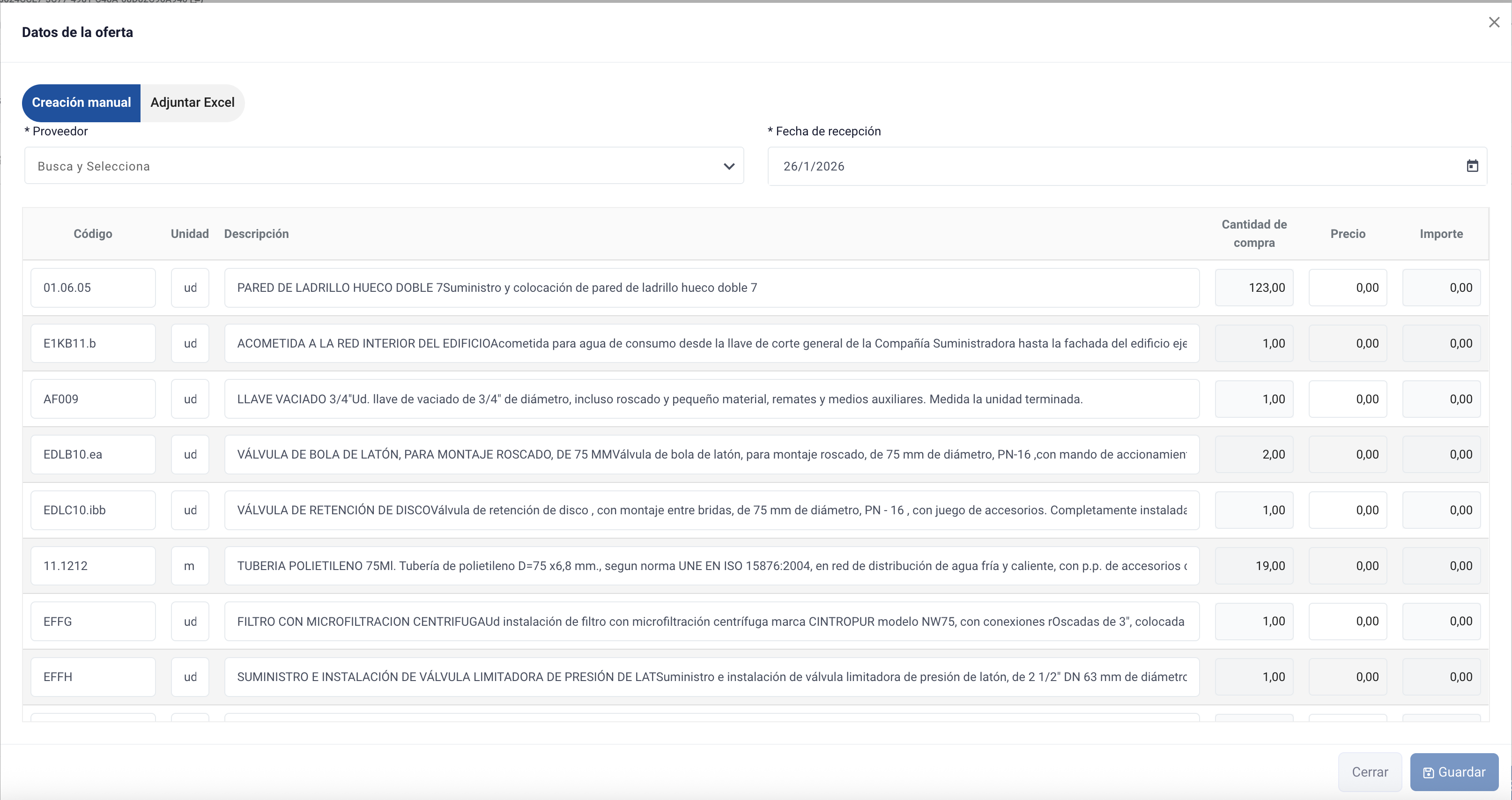
Task: Open the calendar date picker icon
Action: [1472, 166]
